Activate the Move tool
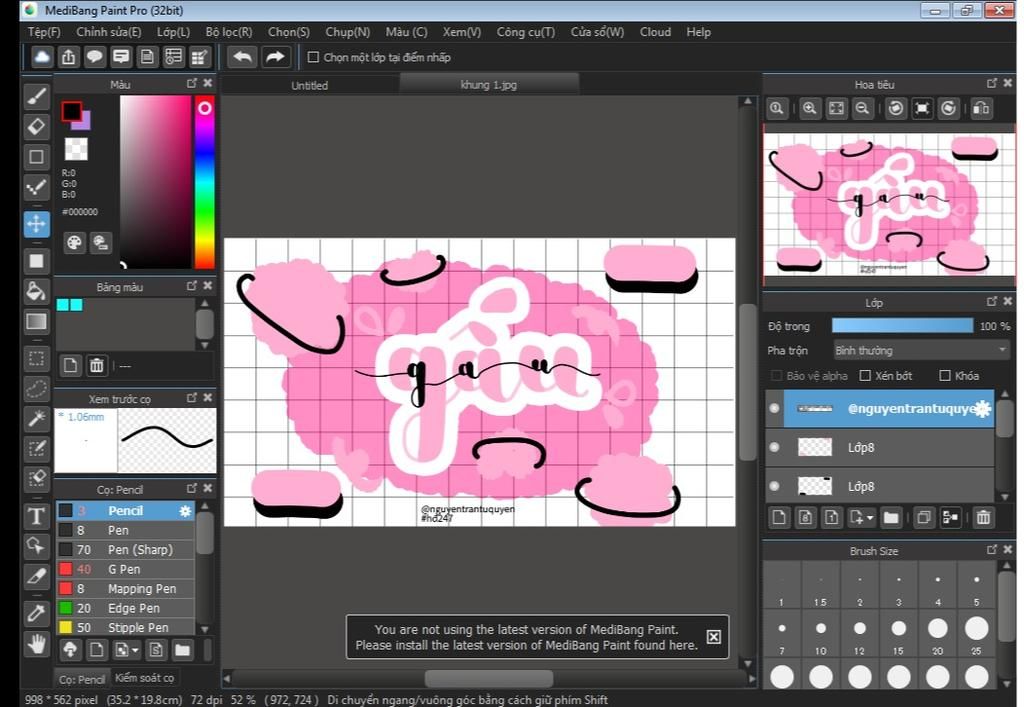Screen dimensions: 1024x707 tap(37, 224)
